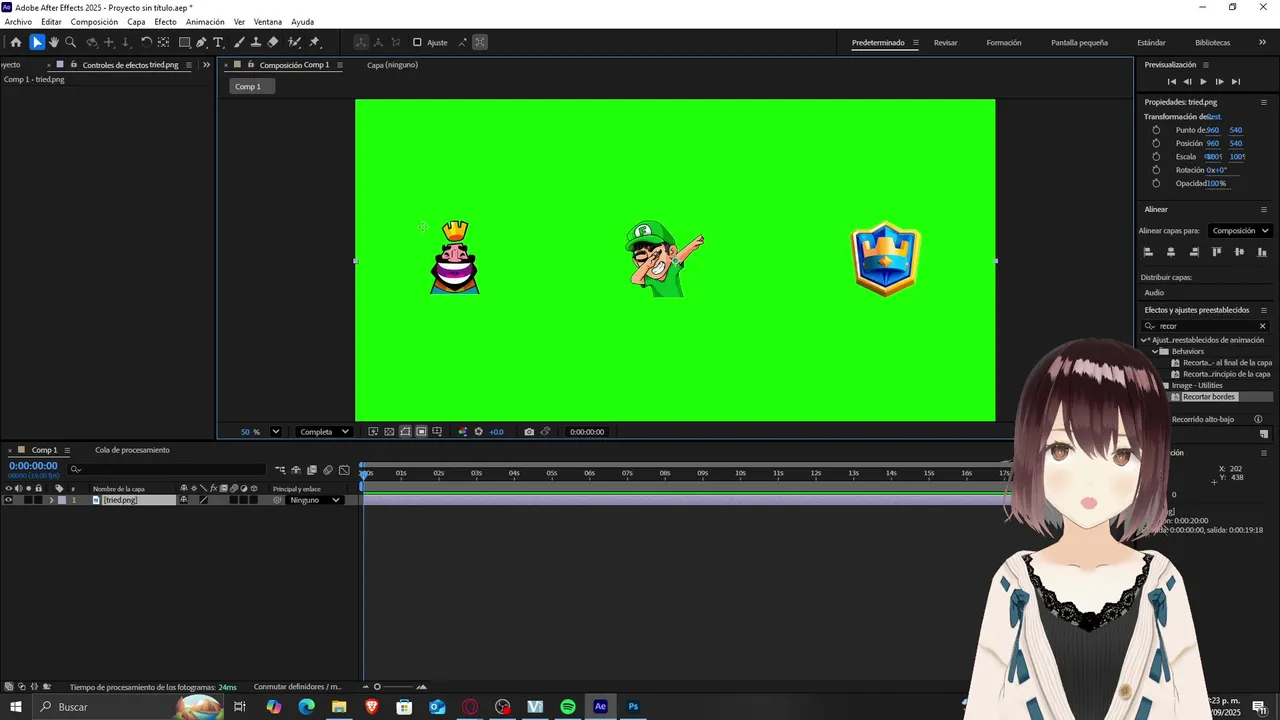Hide the tried.png layer with eye toggle

pos(8,500)
